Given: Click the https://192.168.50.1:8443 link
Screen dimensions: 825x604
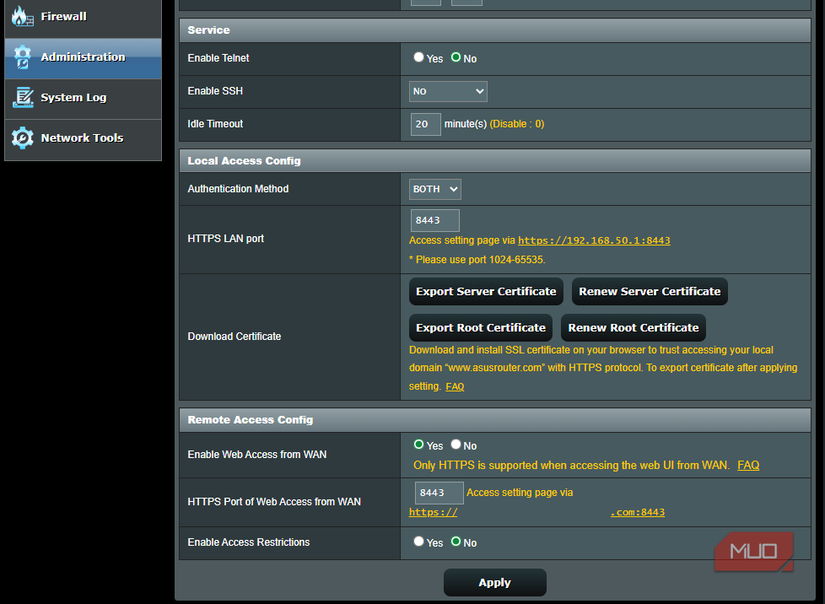Looking at the screenshot, I should [594, 240].
